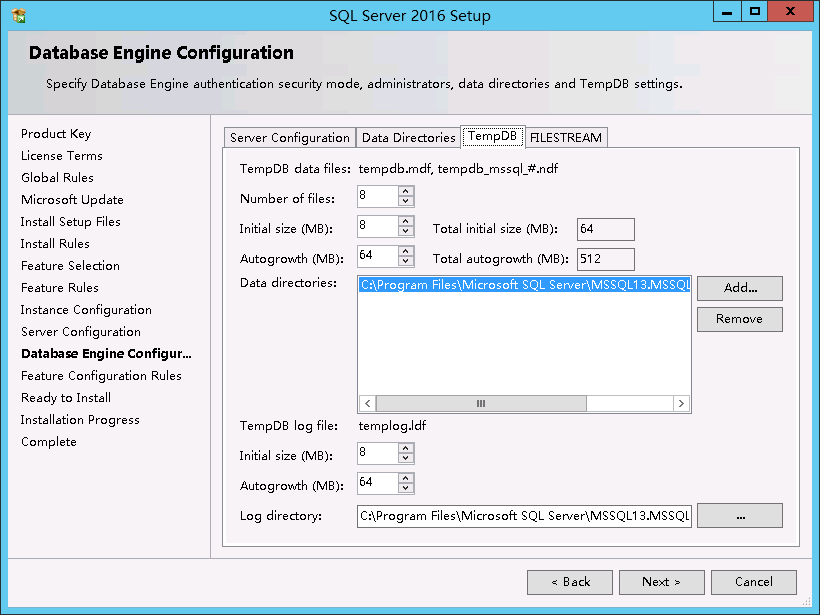Click the data files Autogrowth field
Image resolution: width=820 pixels, height=615 pixels.
378,256
